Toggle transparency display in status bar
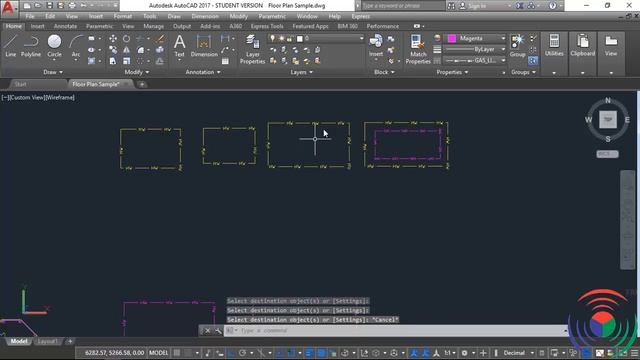Screen dimensions: 640x360 tap(322, 353)
